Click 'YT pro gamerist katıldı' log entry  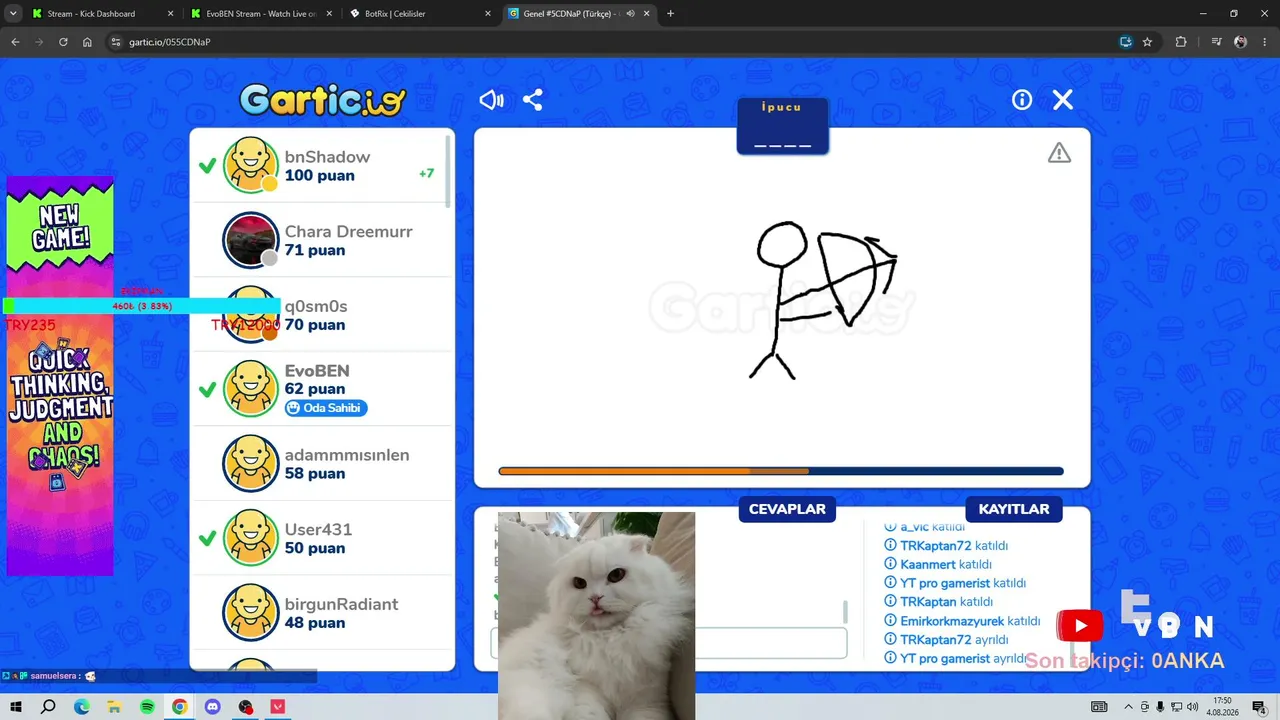point(955,583)
